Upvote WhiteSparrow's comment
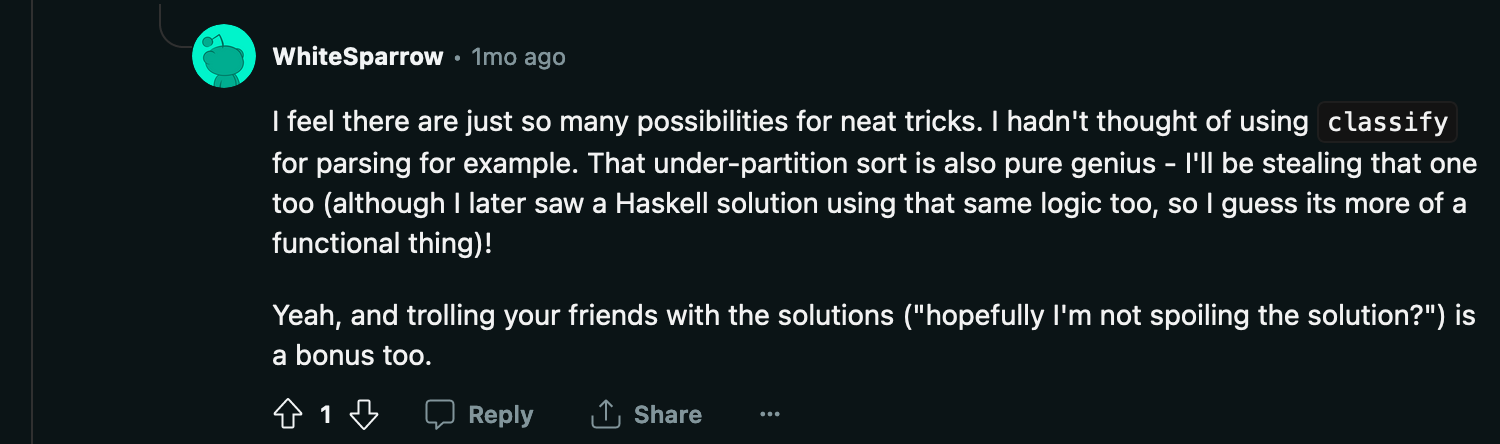 288,414
